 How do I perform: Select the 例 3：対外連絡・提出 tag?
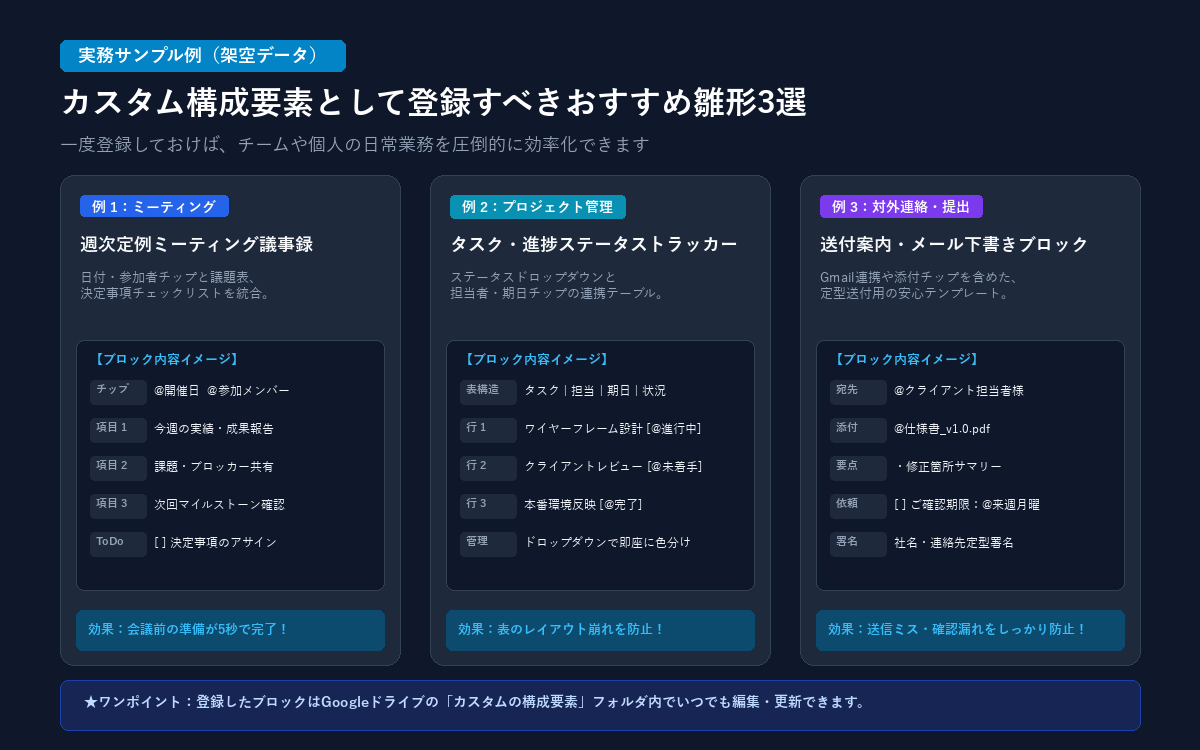(x=901, y=207)
